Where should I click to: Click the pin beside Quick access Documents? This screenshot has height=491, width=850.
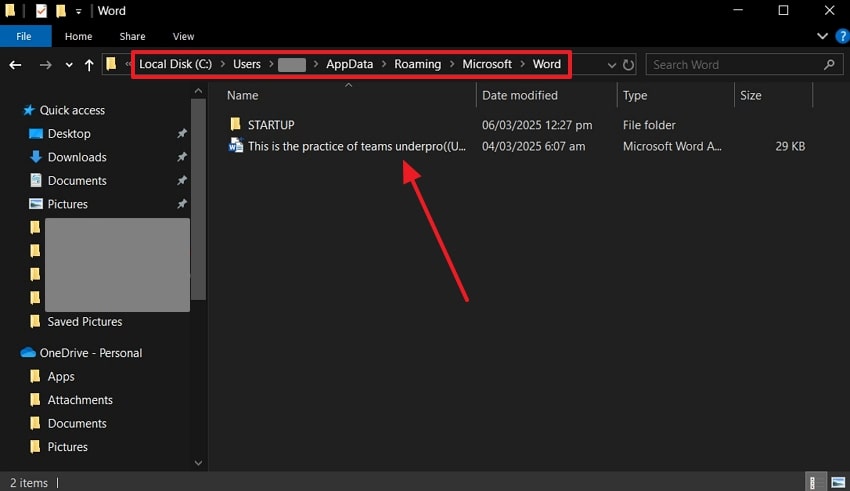(182, 180)
